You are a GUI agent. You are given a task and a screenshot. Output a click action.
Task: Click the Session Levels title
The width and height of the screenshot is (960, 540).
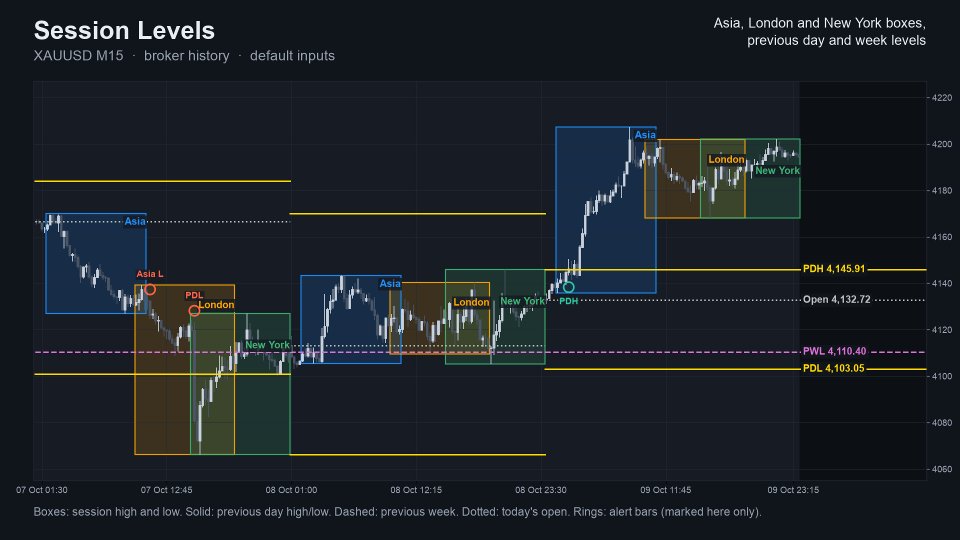pyautogui.click(x=124, y=30)
